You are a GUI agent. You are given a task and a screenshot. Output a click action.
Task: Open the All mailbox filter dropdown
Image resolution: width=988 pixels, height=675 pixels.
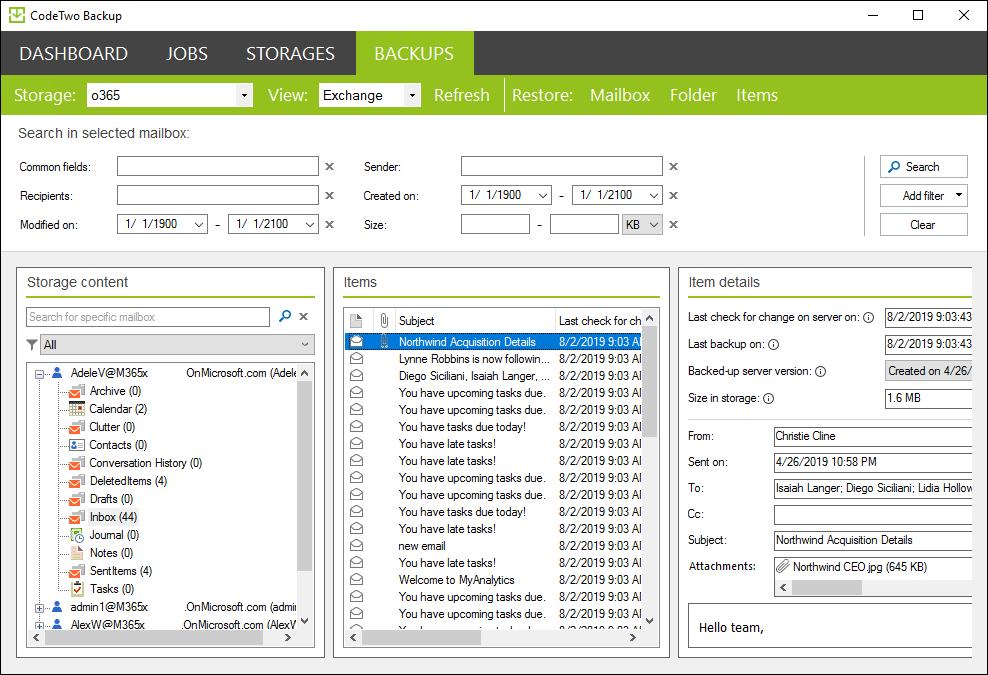[x=178, y=345]
